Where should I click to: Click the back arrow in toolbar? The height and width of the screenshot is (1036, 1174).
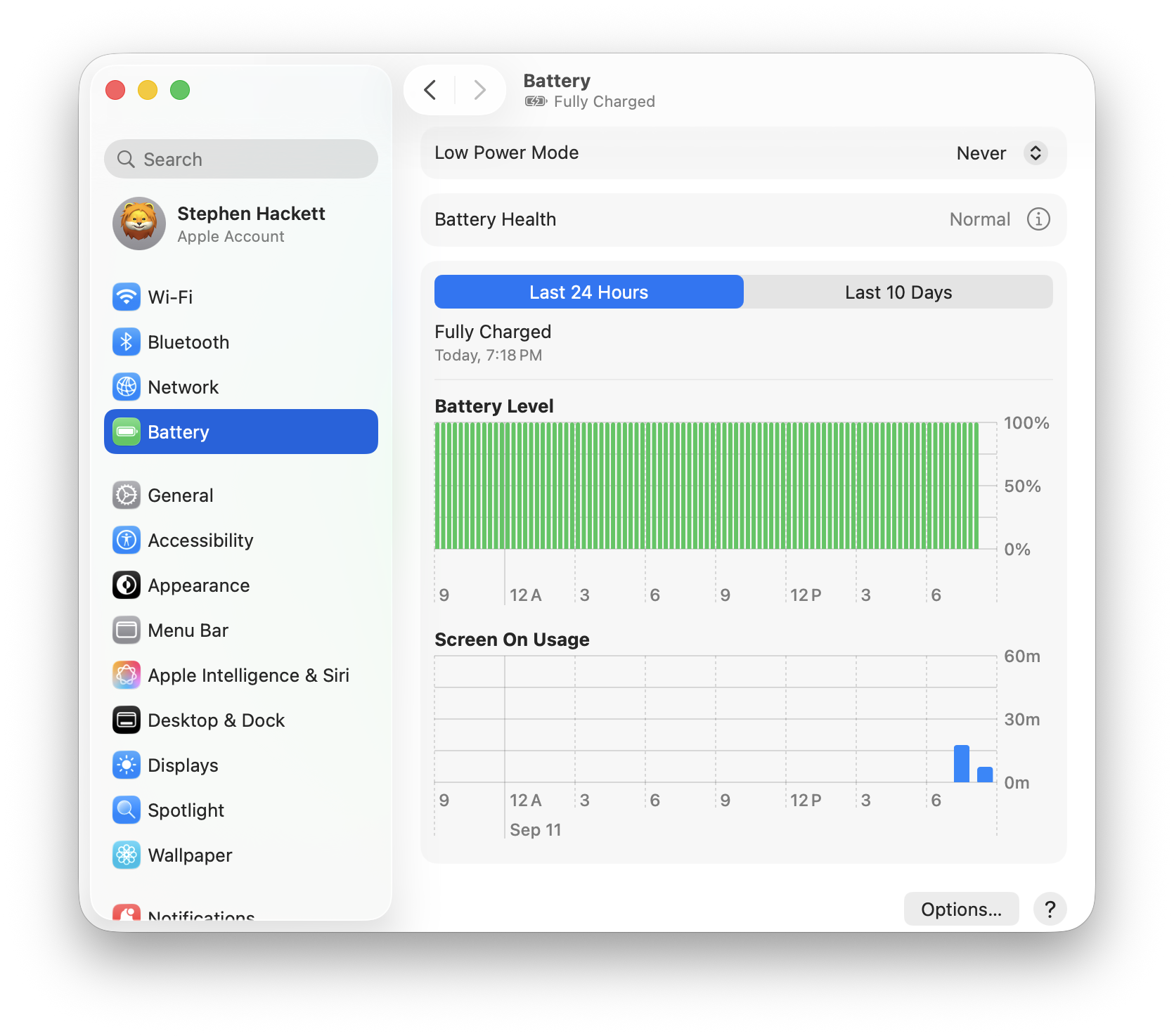coord(430,90)
